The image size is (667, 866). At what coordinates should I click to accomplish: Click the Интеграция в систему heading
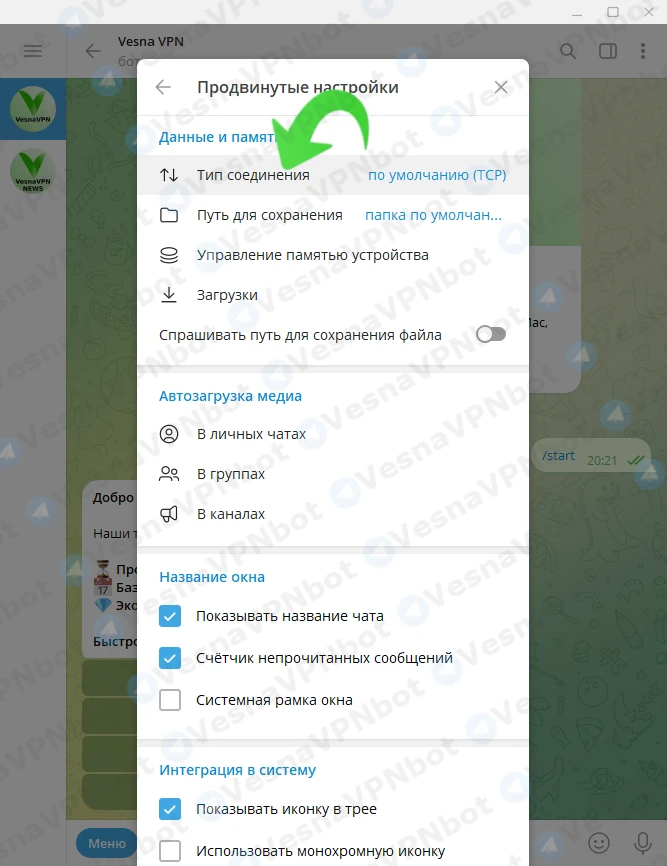pos(237,770)
